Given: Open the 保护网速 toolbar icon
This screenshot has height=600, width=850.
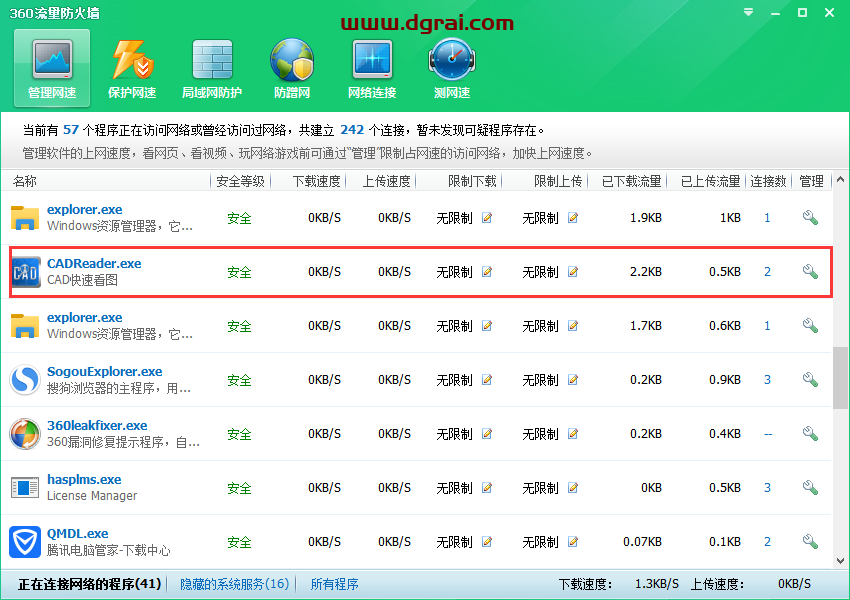Looking at the screenshot, I should click(131, 67).
